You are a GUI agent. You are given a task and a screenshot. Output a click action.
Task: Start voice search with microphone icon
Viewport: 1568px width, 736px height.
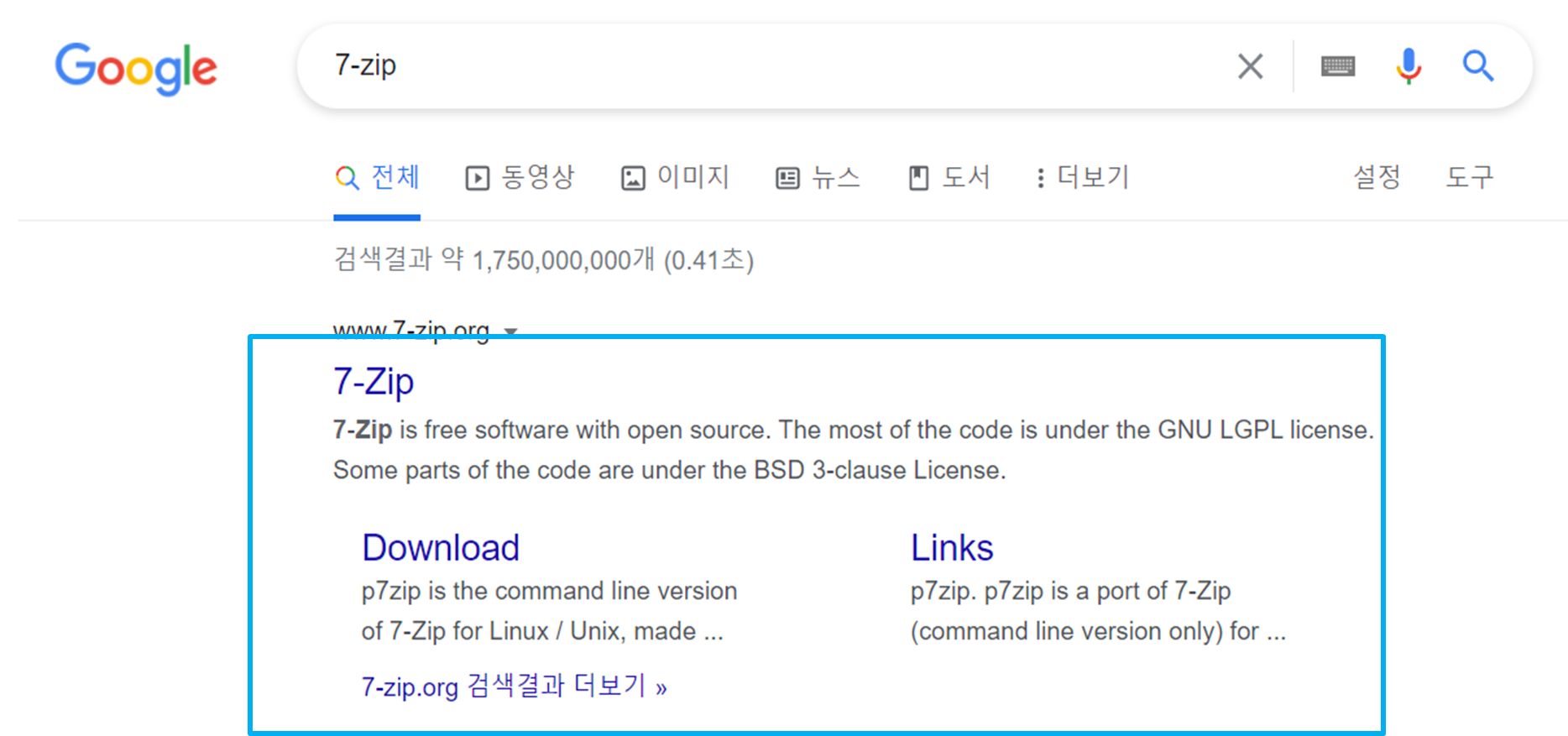(x=1409, y=65)
